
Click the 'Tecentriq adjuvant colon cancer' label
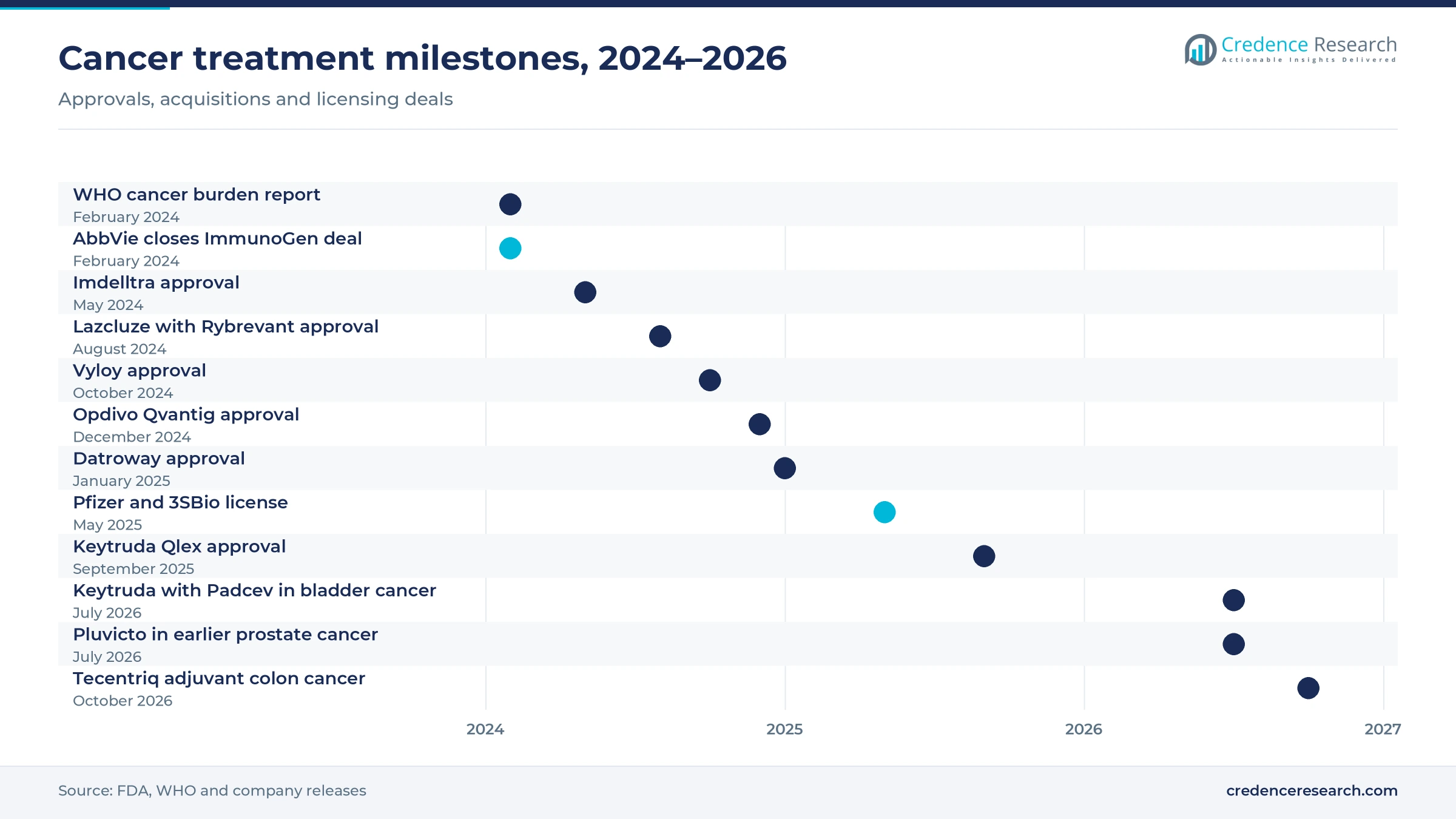[219, 678]
